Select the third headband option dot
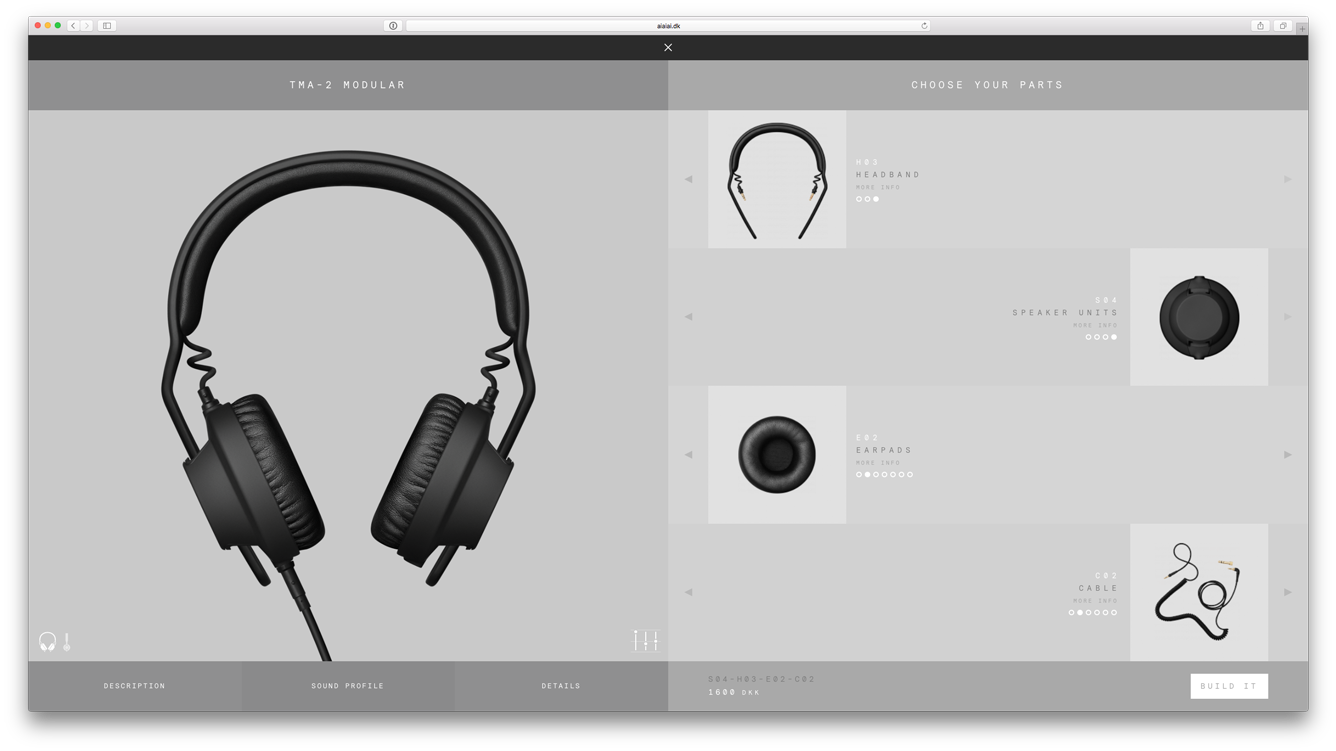 (876, 199)
